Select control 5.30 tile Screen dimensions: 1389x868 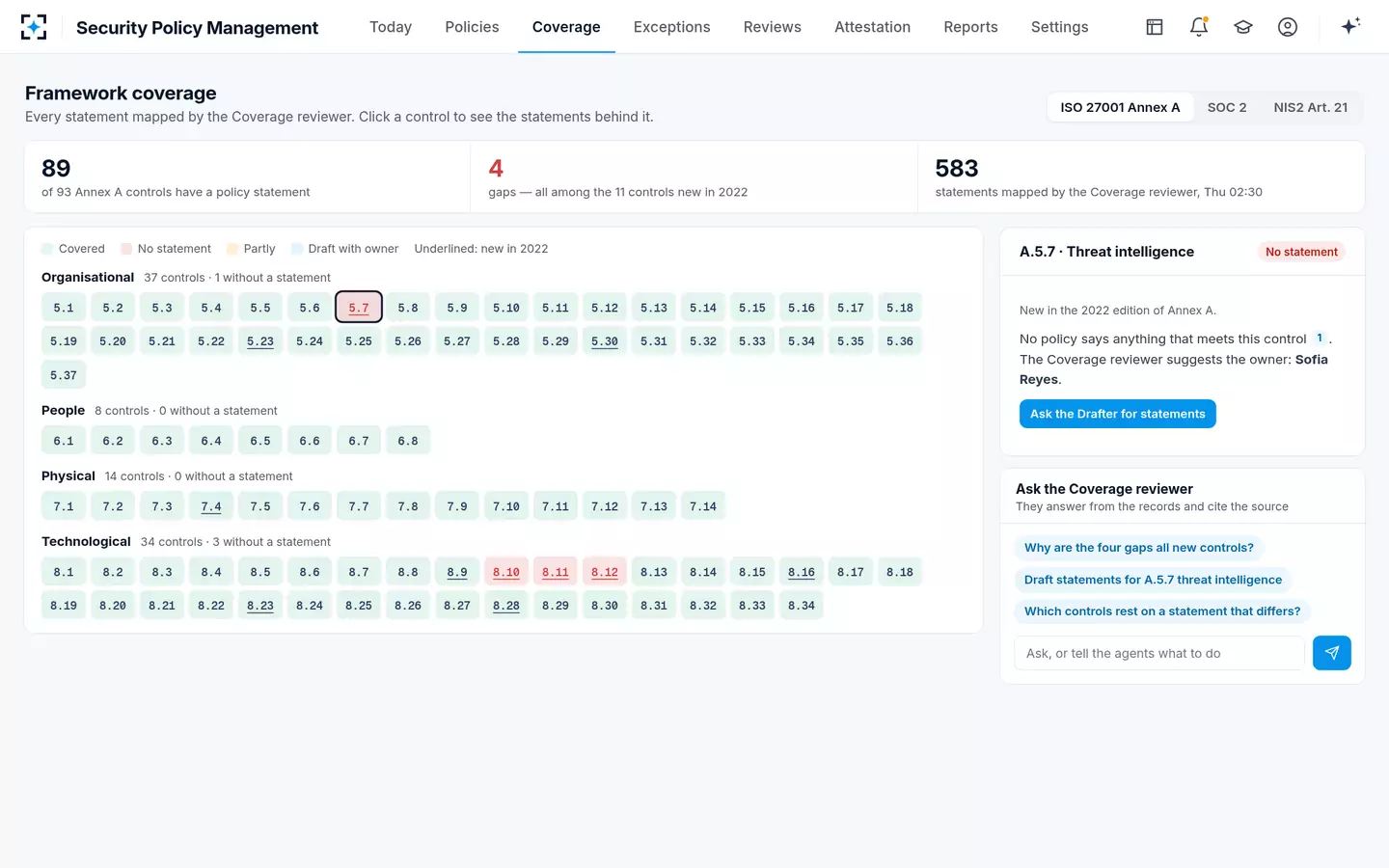tap(605, 341)
